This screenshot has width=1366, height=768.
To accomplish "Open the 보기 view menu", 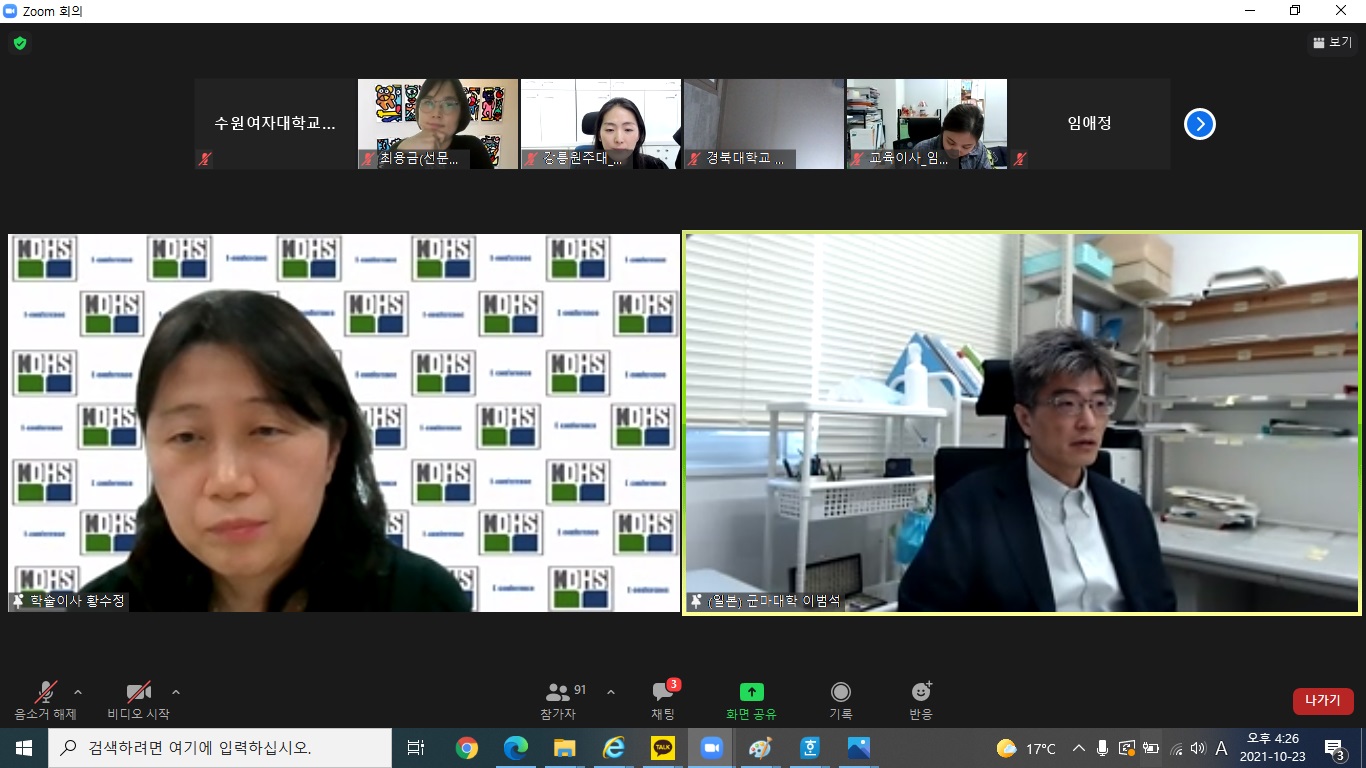I will point(1332,42).
